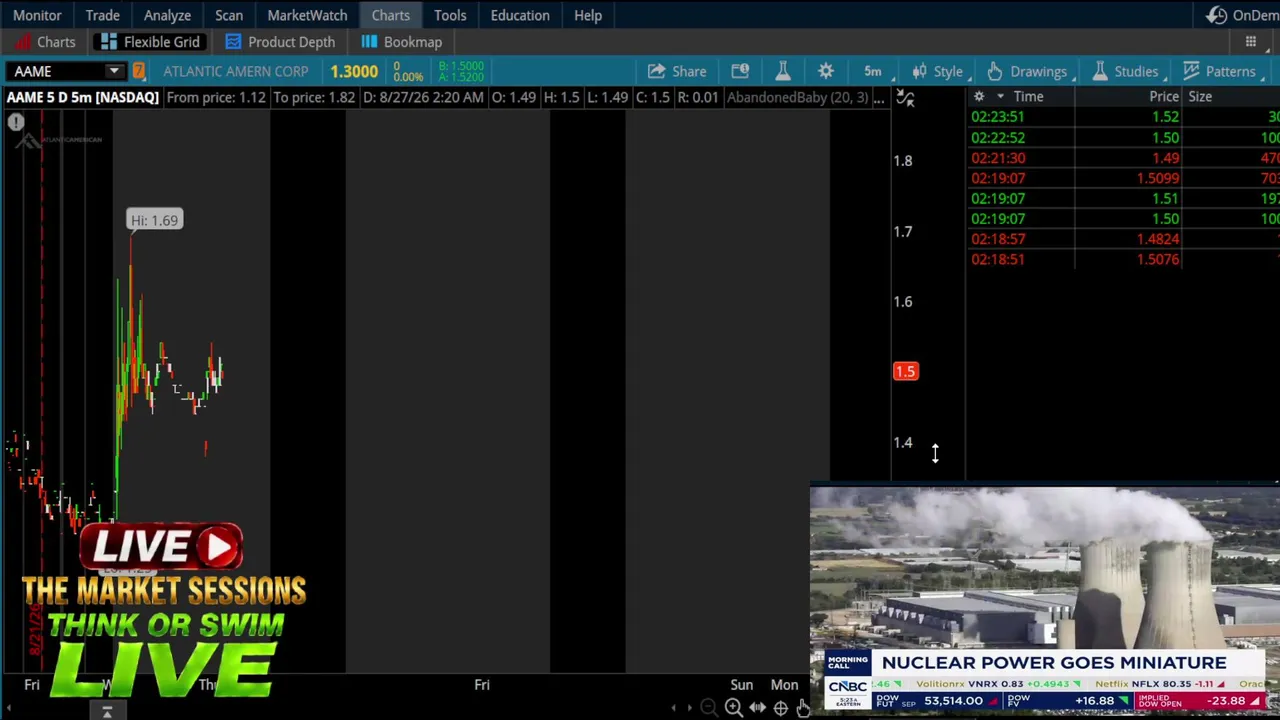Open the Product Depth subtab
The image size is (1280, 720).
(280, 42)
